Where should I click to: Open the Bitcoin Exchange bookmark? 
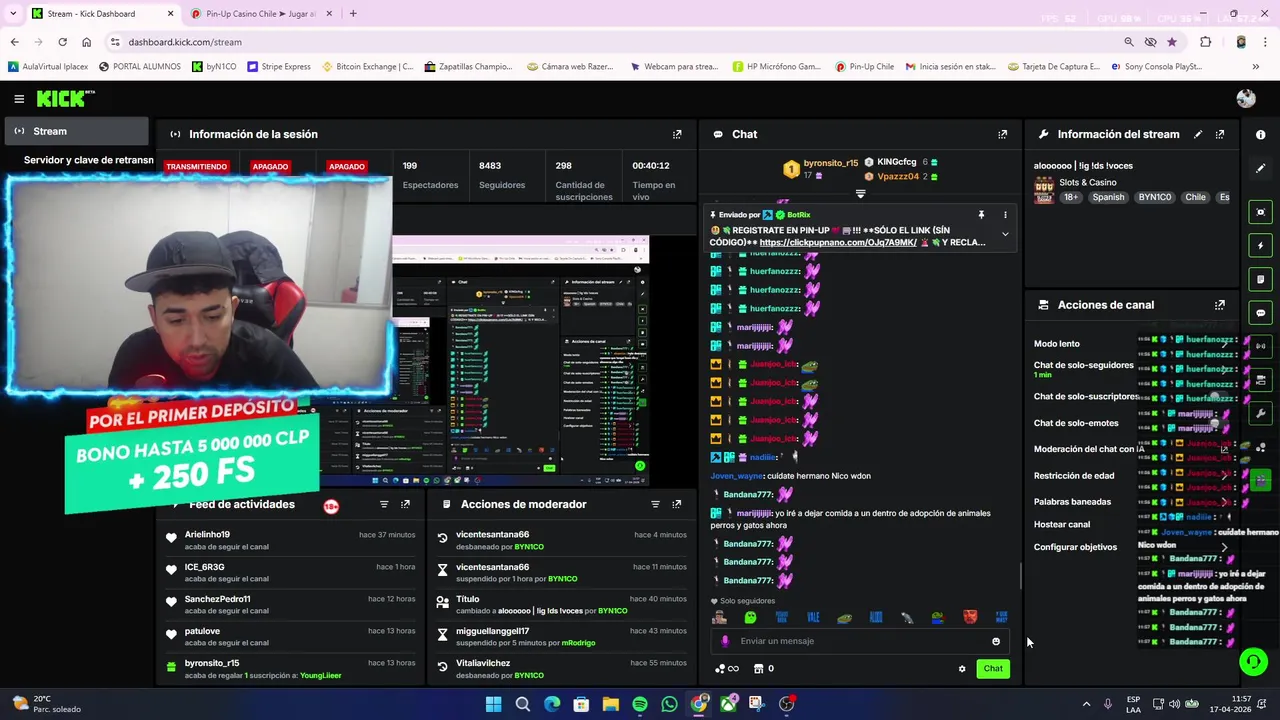[367, 67]
